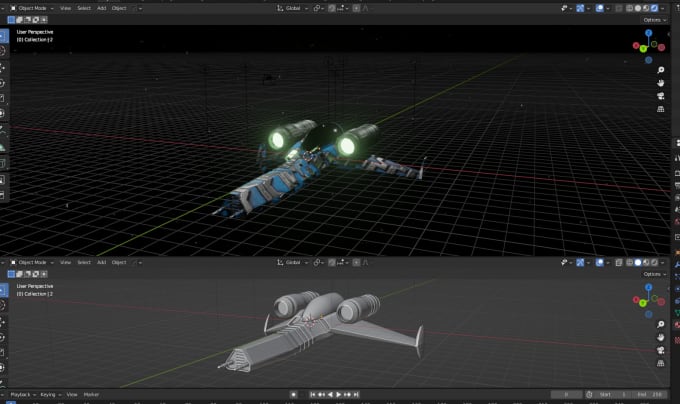680x404 pixels.
Task: Click pan hand icon in top viewport
Action: pyautogui.click(x=660, y=83)
